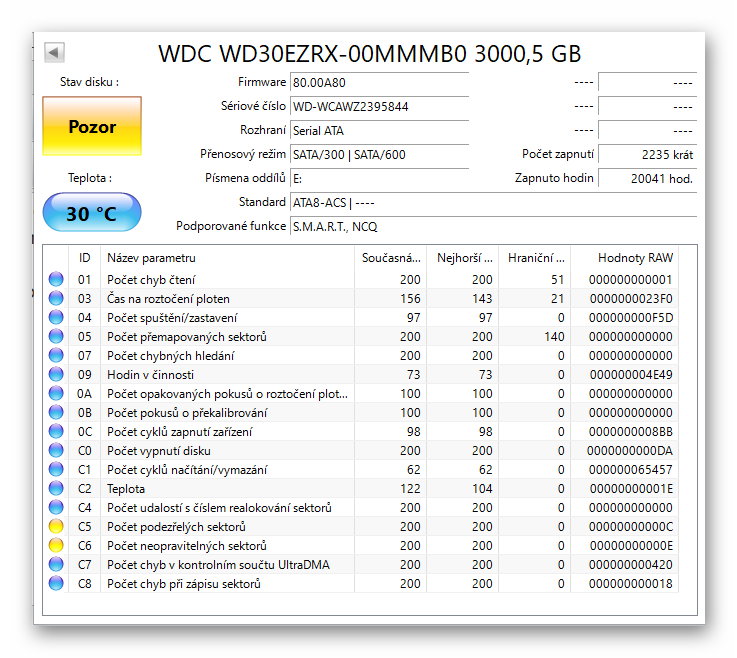Image resolution: width=737 pixels, height=658 pixels.
Task: Click the 30 °C temperature indicator
Action: tap(92, 213)
